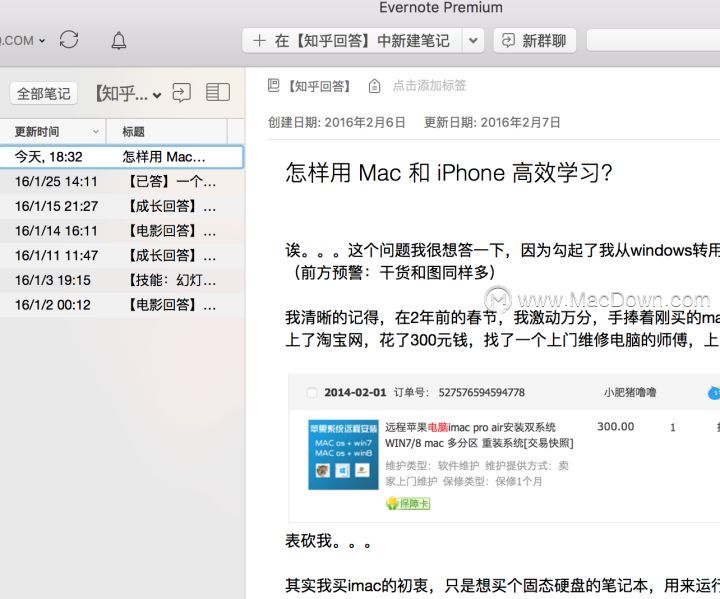Select note 怎样用 Mac… from today 18:32

tap(122, 157)
